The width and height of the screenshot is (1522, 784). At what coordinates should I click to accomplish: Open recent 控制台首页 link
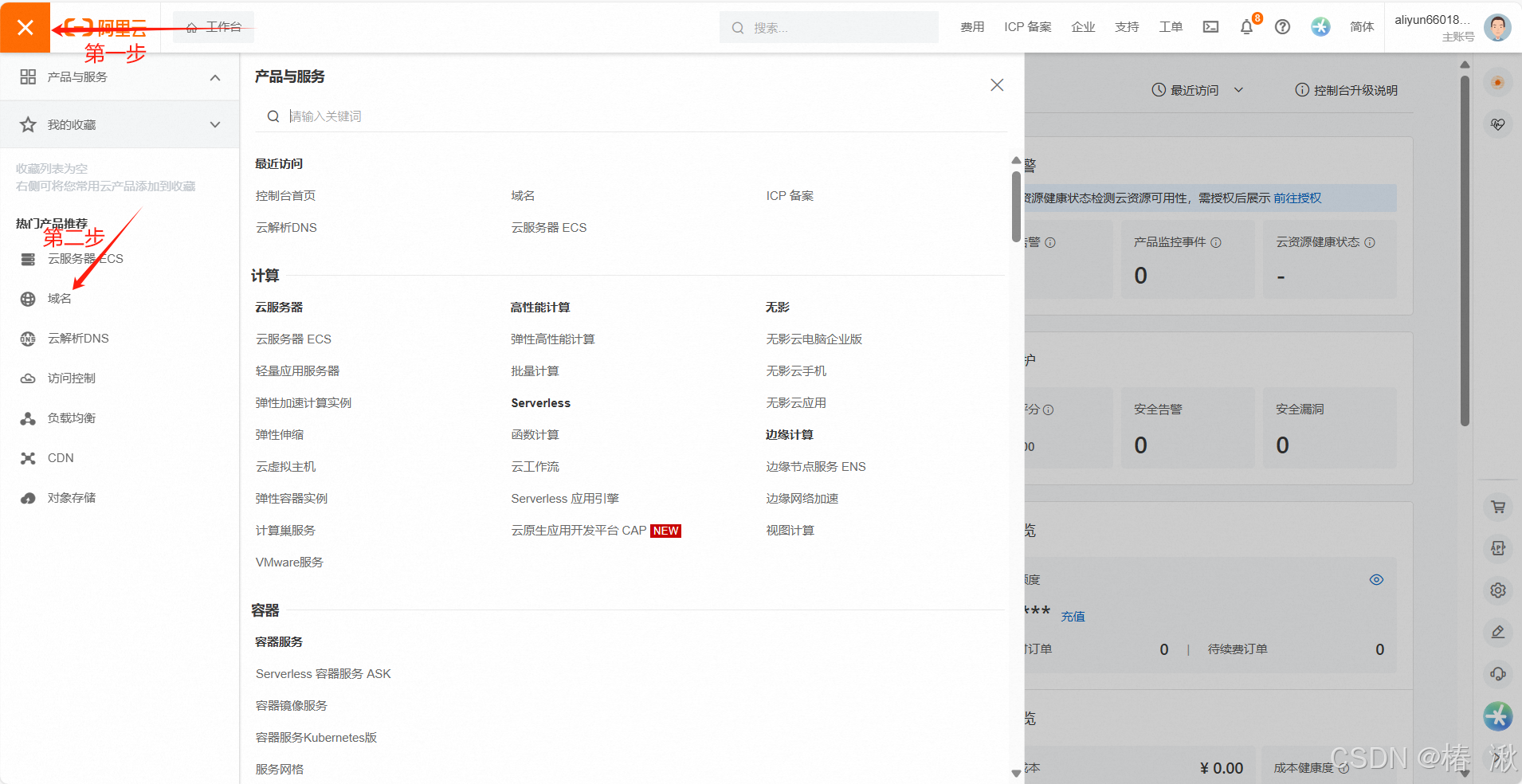click(x=285, y=196)
